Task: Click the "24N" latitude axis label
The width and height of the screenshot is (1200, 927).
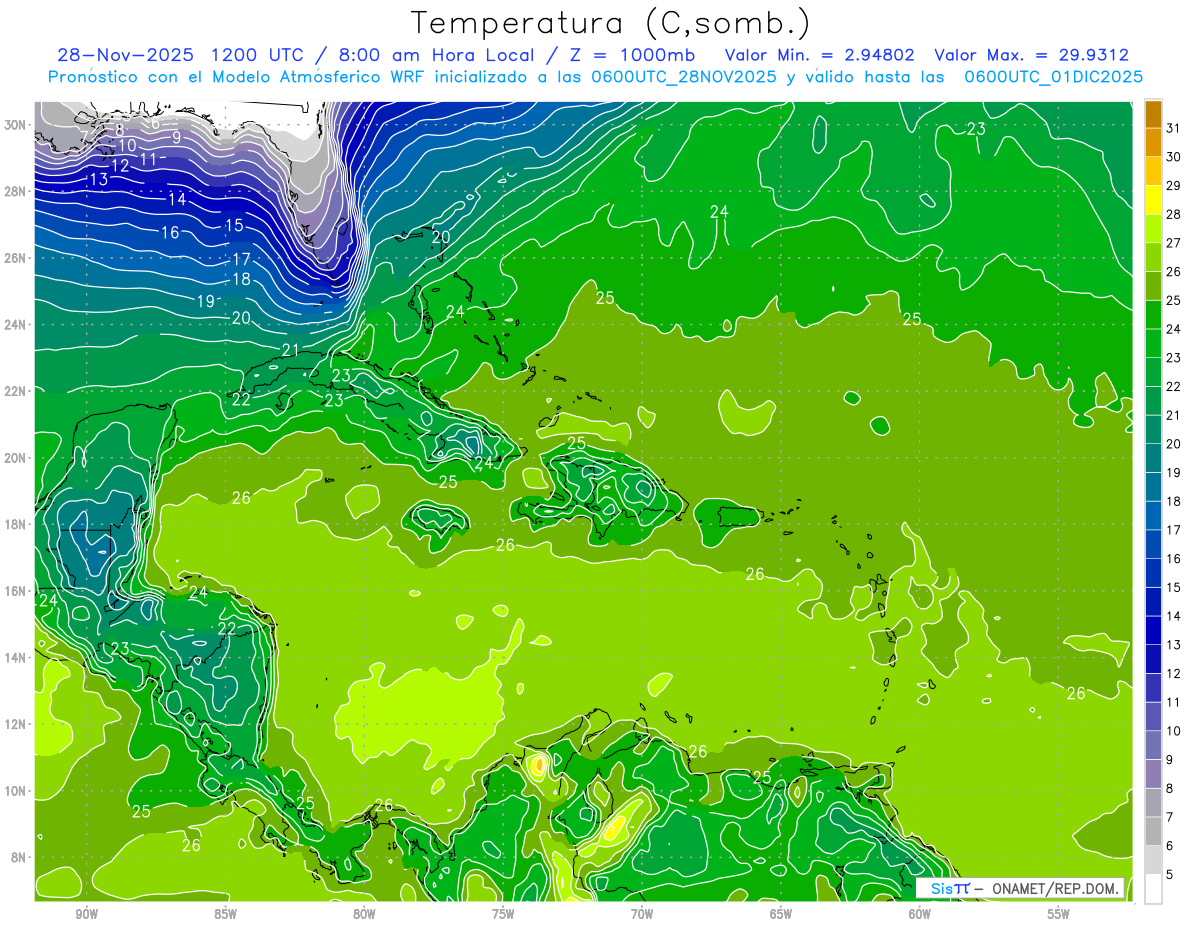Action: (16, 324)
